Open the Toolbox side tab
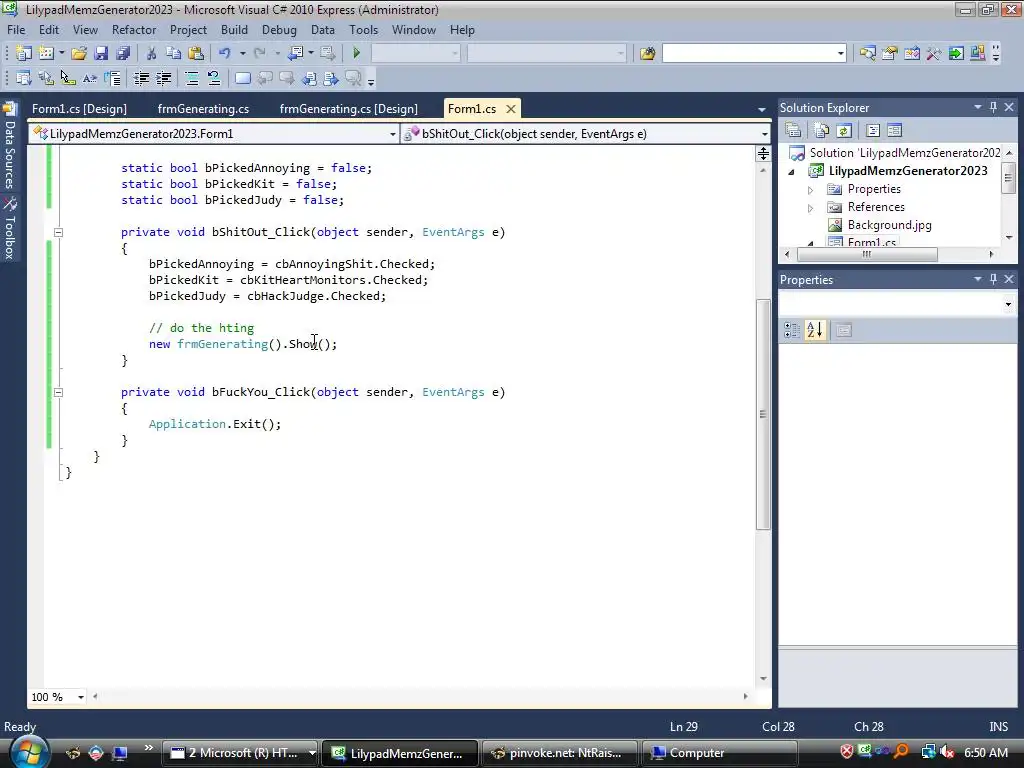 [x=10, y=229]
